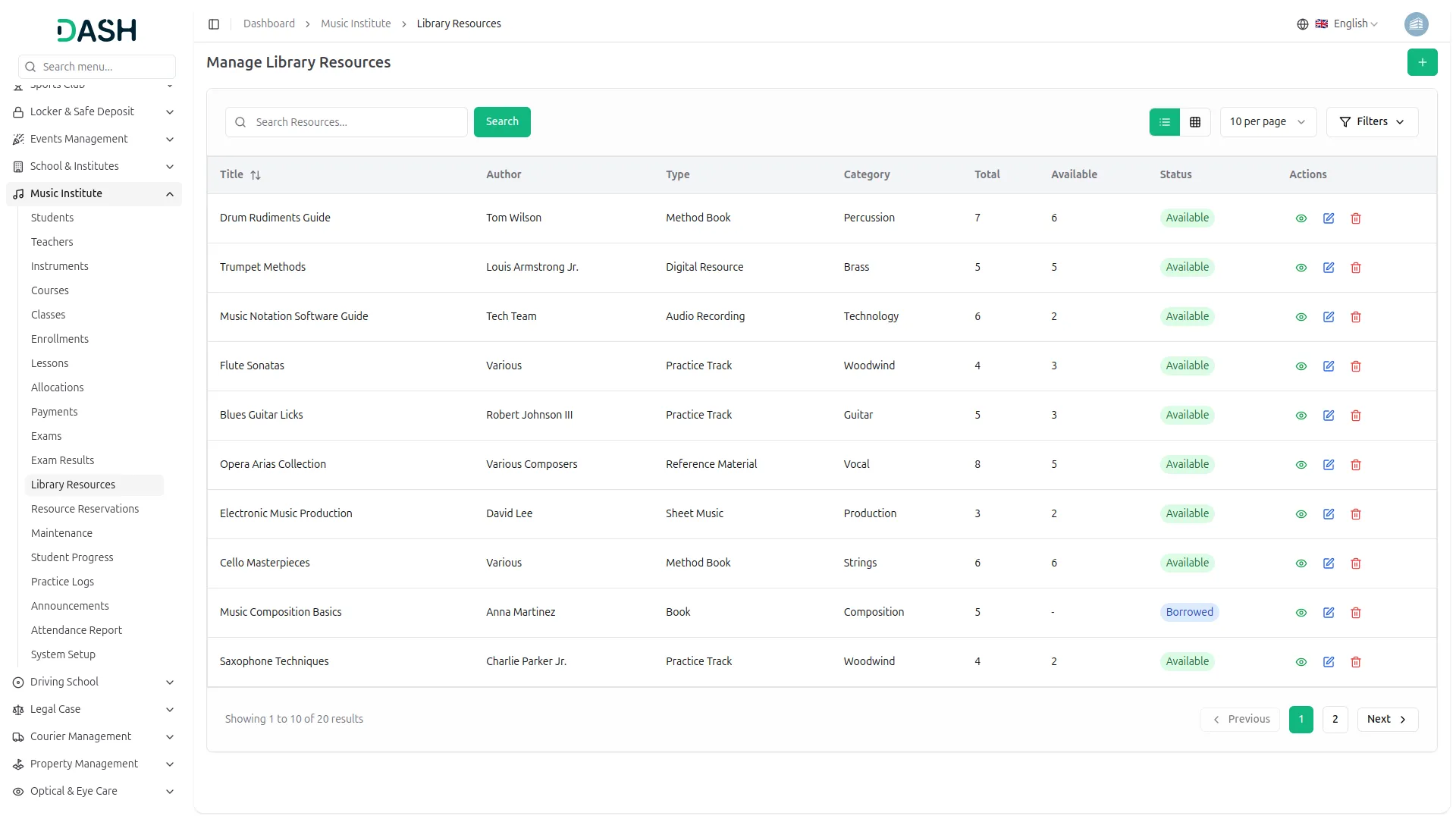The width and height of the screenshot is (1456, 819).
Task: Click the trash icon for Cello Masterpieces
Action: click(x=1356, y=563)
